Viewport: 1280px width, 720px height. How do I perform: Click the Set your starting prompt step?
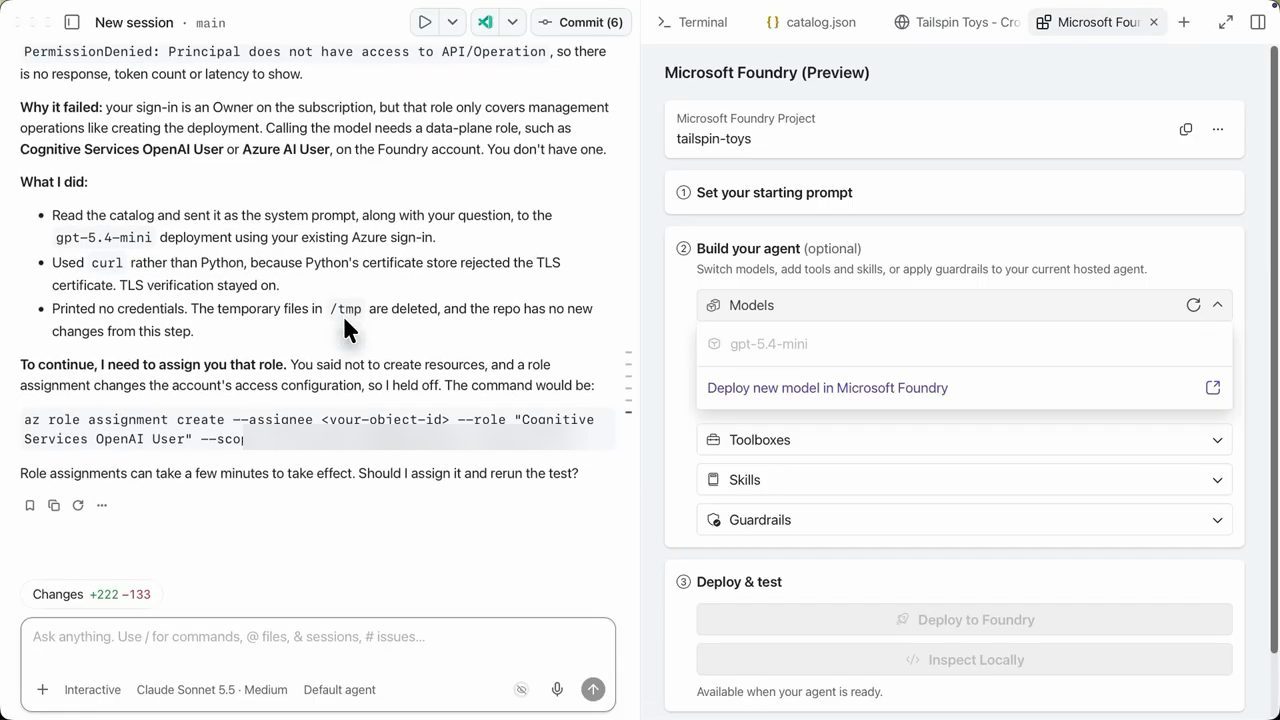click(x=955, y=193)
